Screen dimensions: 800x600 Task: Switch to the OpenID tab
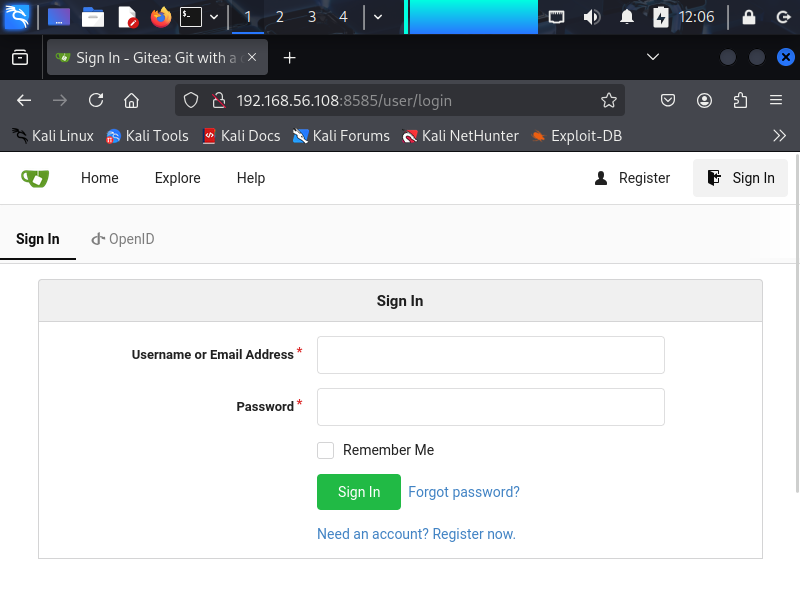click(x=123, y=239)
